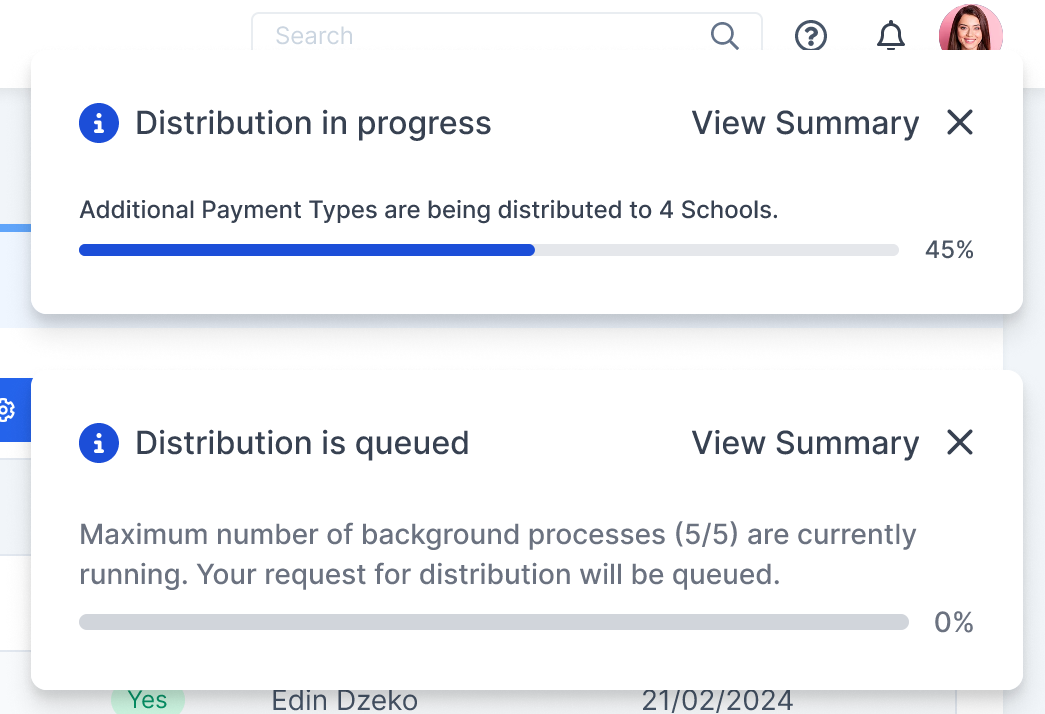Open the user profile avatar

click(x=970, y=29)
